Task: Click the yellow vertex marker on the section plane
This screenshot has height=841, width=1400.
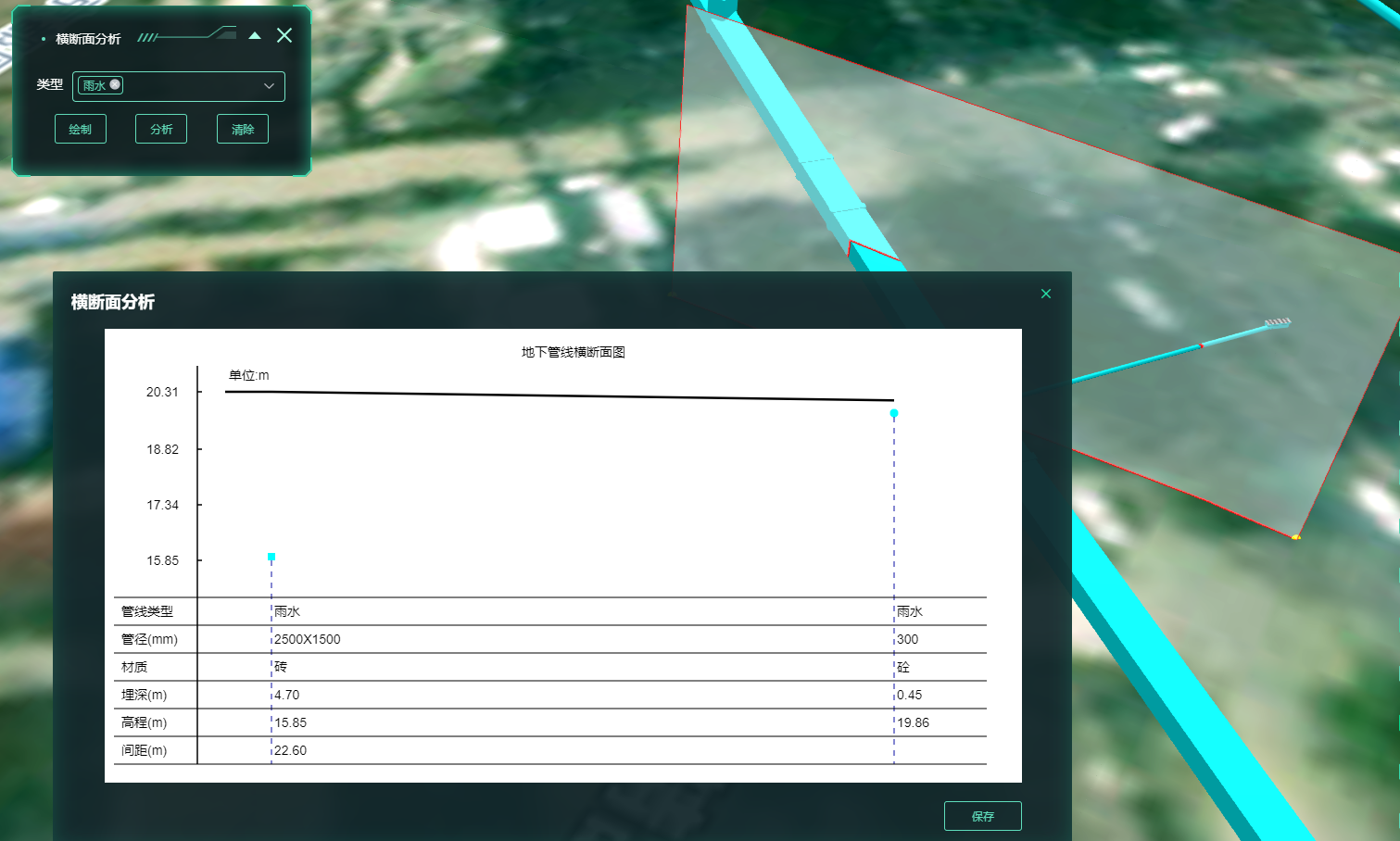Action: click(x=1295, y=537)
